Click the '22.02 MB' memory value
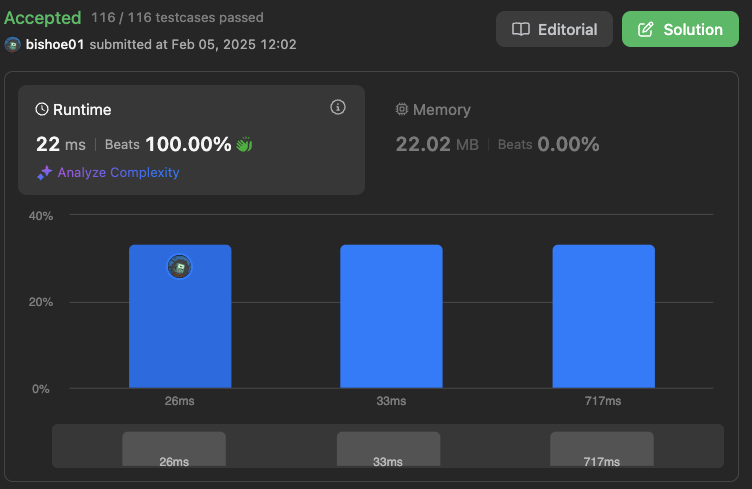The image size is (752, 489). tap(437, 144)
